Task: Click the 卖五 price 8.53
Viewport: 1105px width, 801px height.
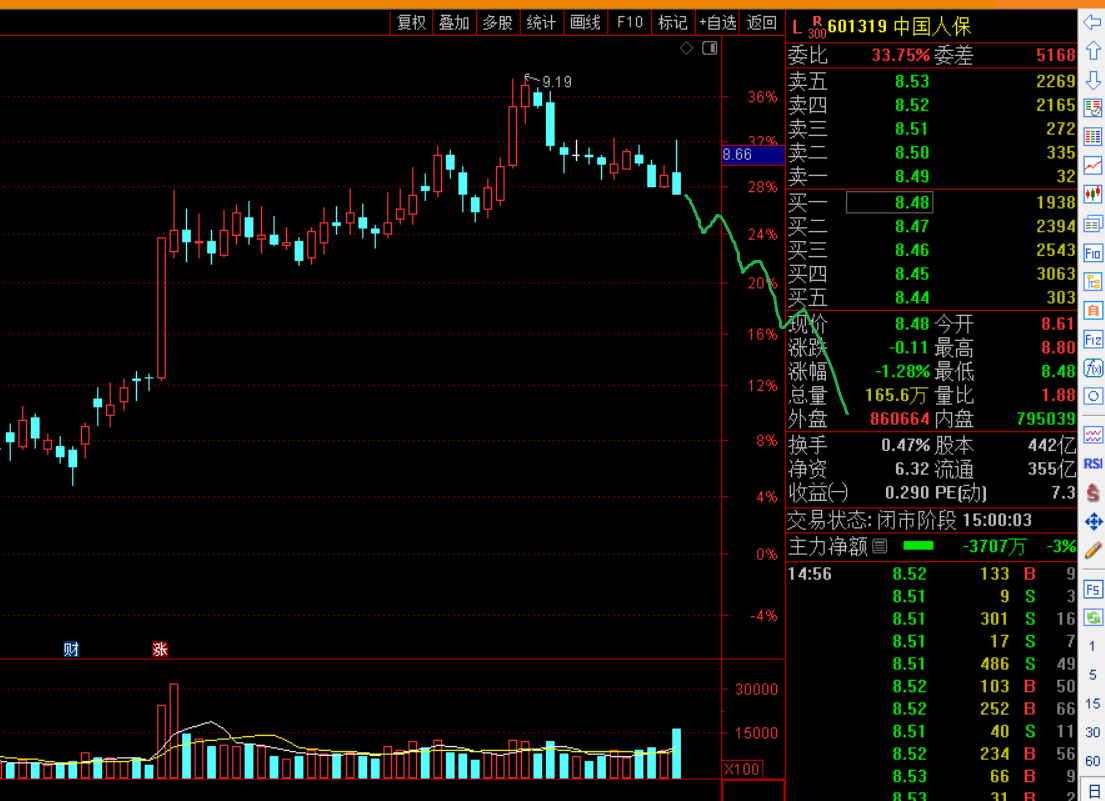Action: (x=912, y=82)
